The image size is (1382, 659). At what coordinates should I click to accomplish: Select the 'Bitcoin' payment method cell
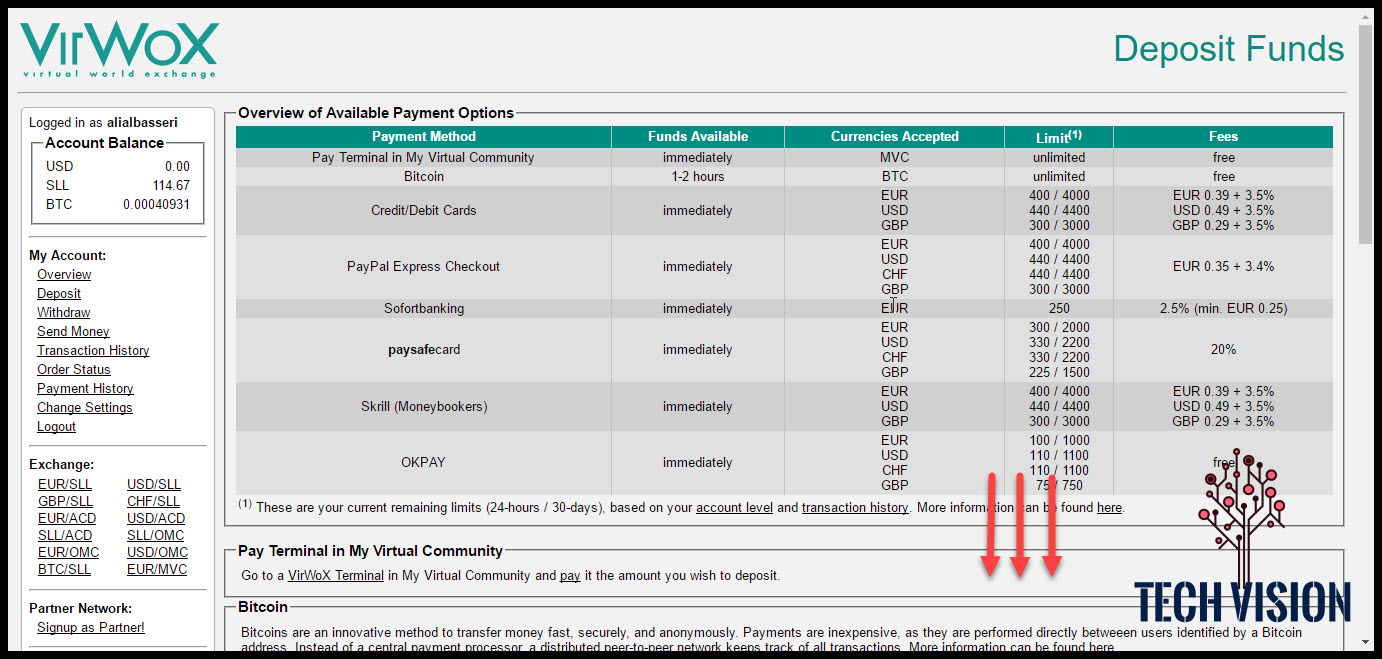[424, 177]
